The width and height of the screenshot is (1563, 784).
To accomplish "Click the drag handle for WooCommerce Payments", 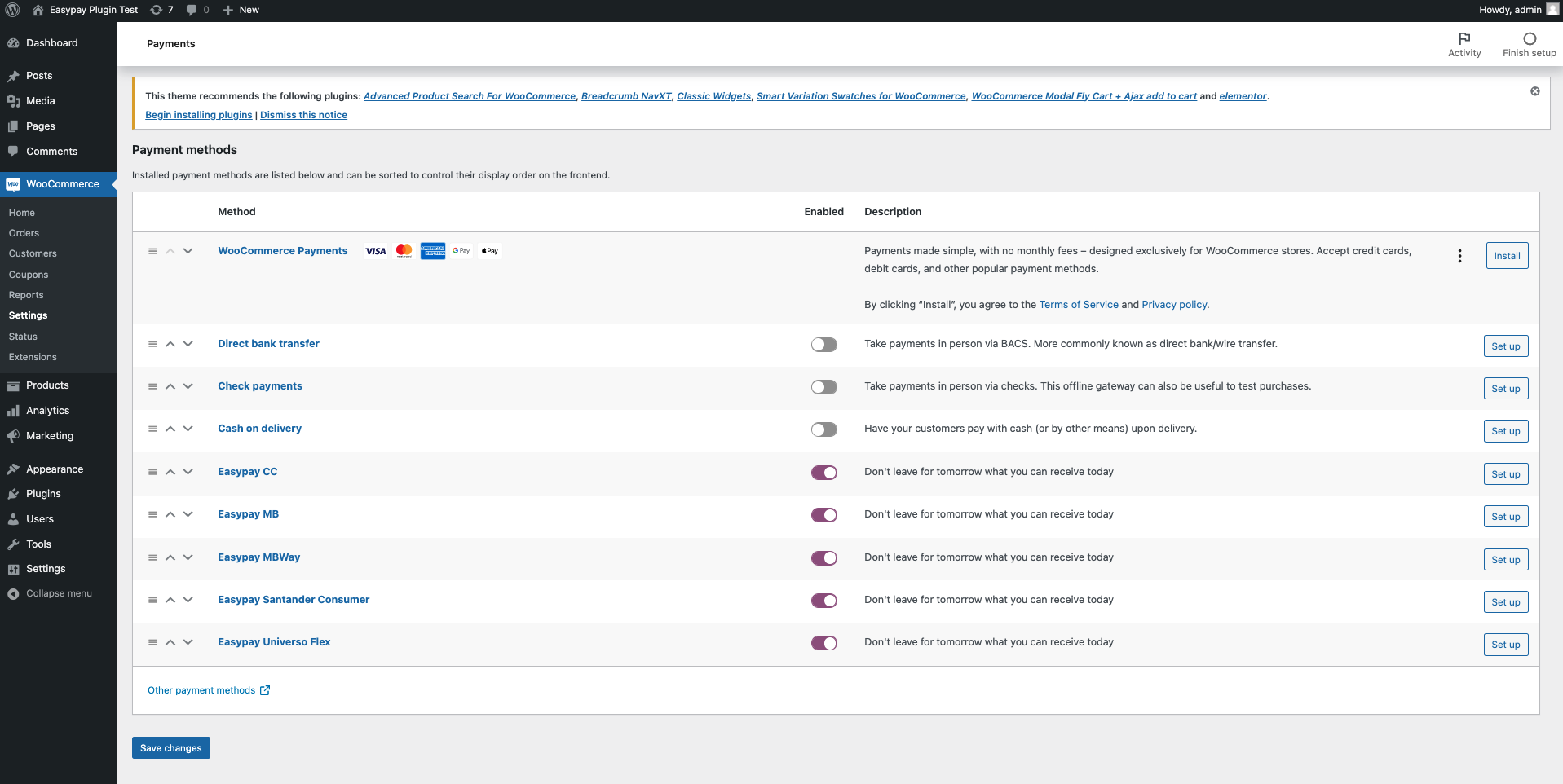I will [152, 251].
